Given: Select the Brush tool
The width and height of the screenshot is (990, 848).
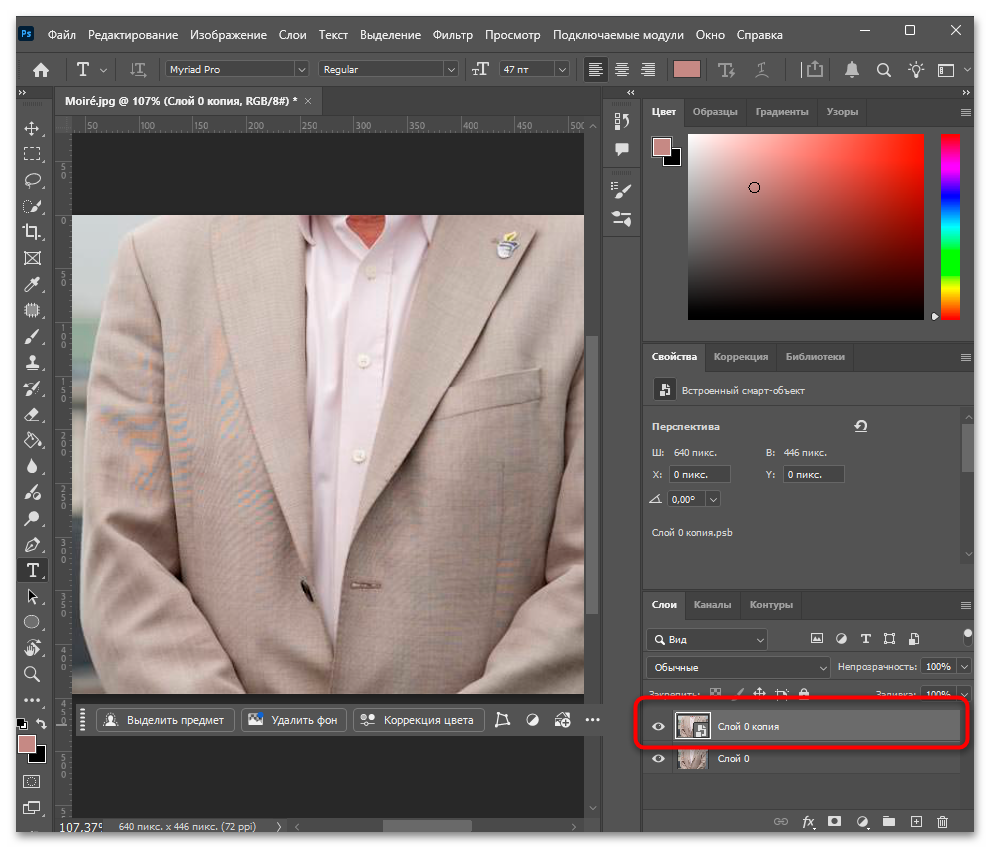Looking at the screenshot, I should (32, 337).
